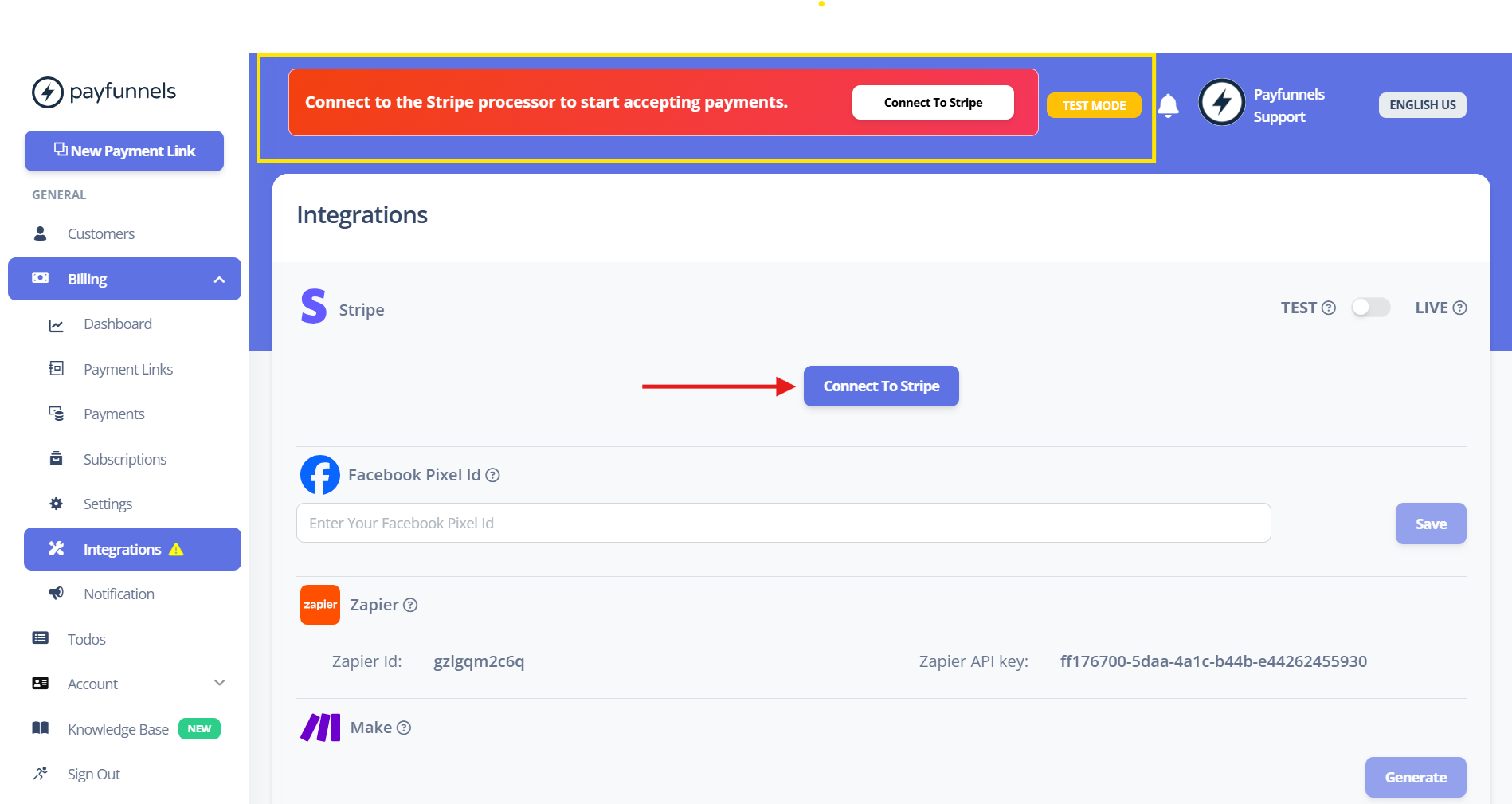Click the Make logo icon
The image size is (1512, 804).
pyautogui.click(x=320, y=728)
